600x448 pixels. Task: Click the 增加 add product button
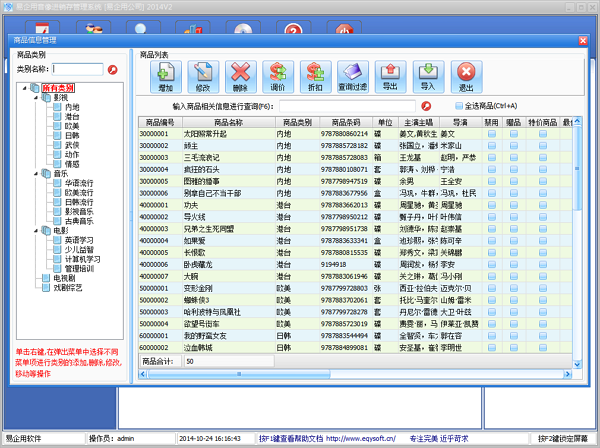[166, 77]
